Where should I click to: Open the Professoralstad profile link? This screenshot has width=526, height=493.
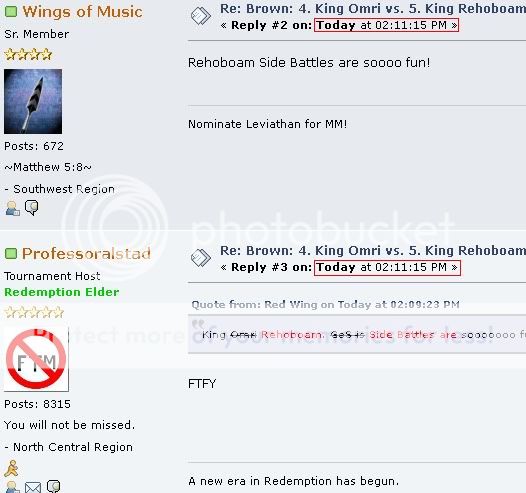[x=86, y=254]
